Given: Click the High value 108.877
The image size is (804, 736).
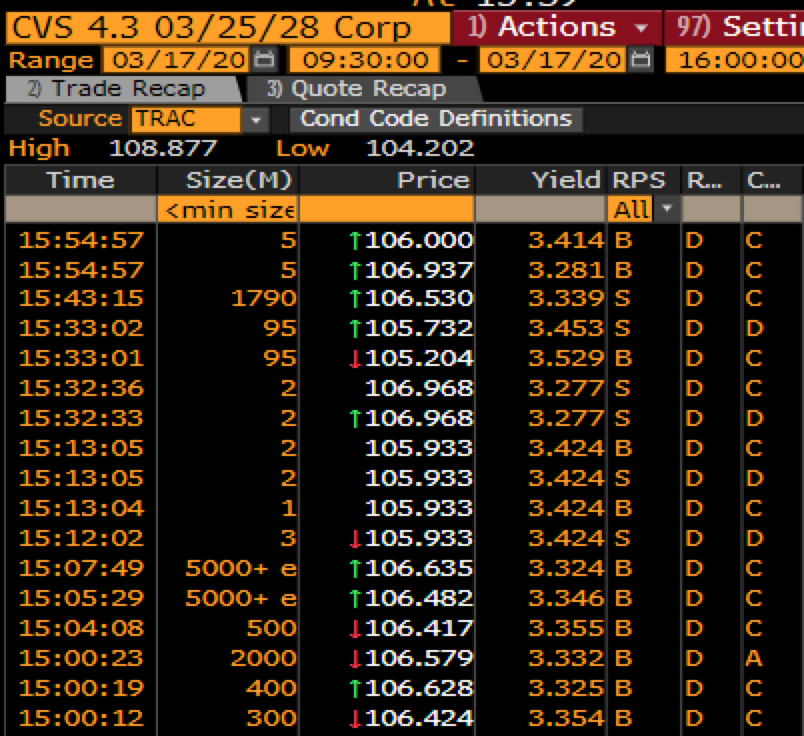Looking at the screenshot, I should [163, 149].
